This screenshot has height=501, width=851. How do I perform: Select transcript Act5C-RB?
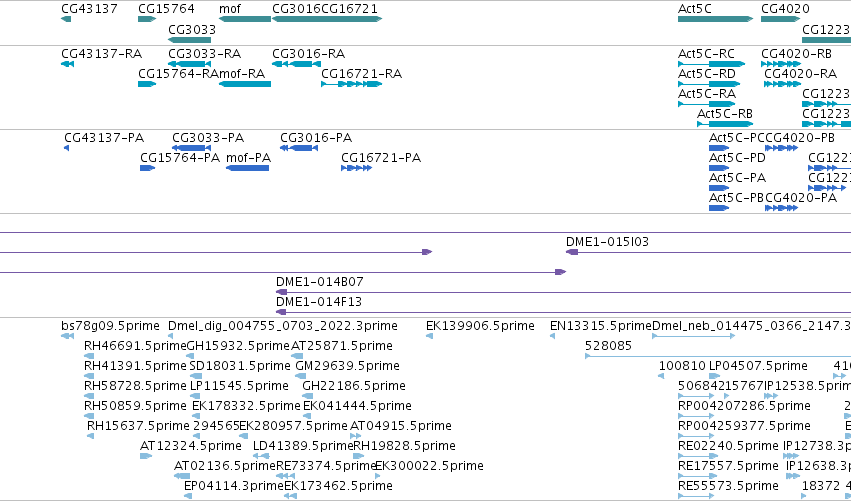pos(725,124)
